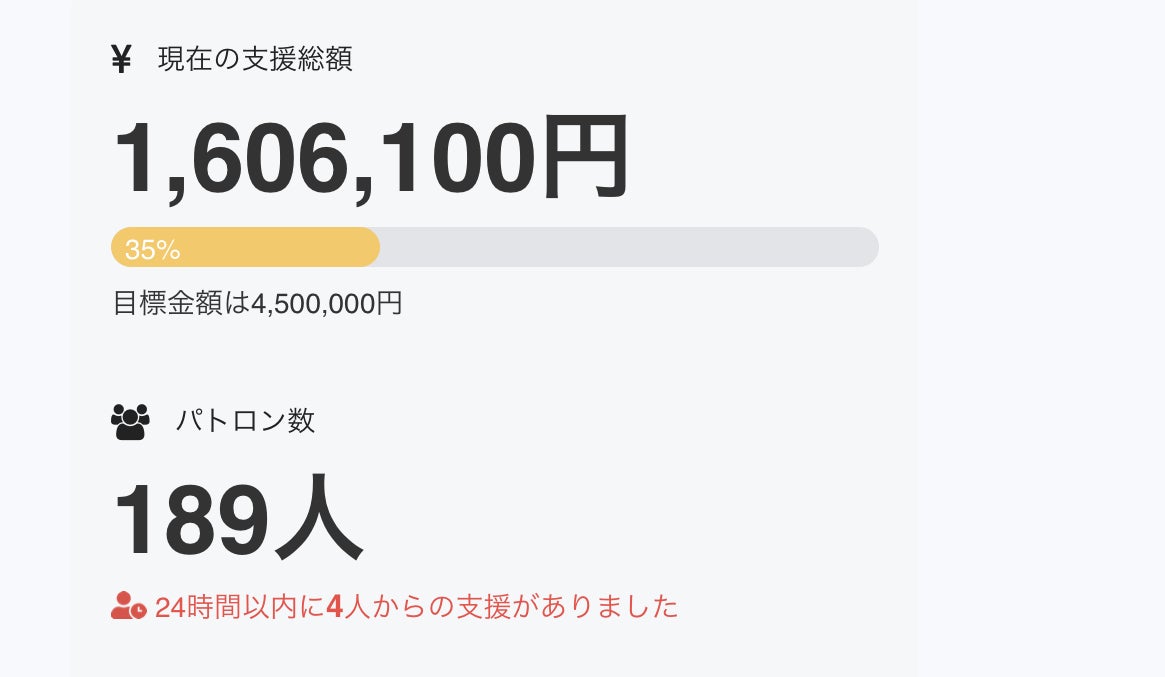Click the 24時間以内に text in red
The width and height of the screenshot is (1165, 677).
point(240,607)
